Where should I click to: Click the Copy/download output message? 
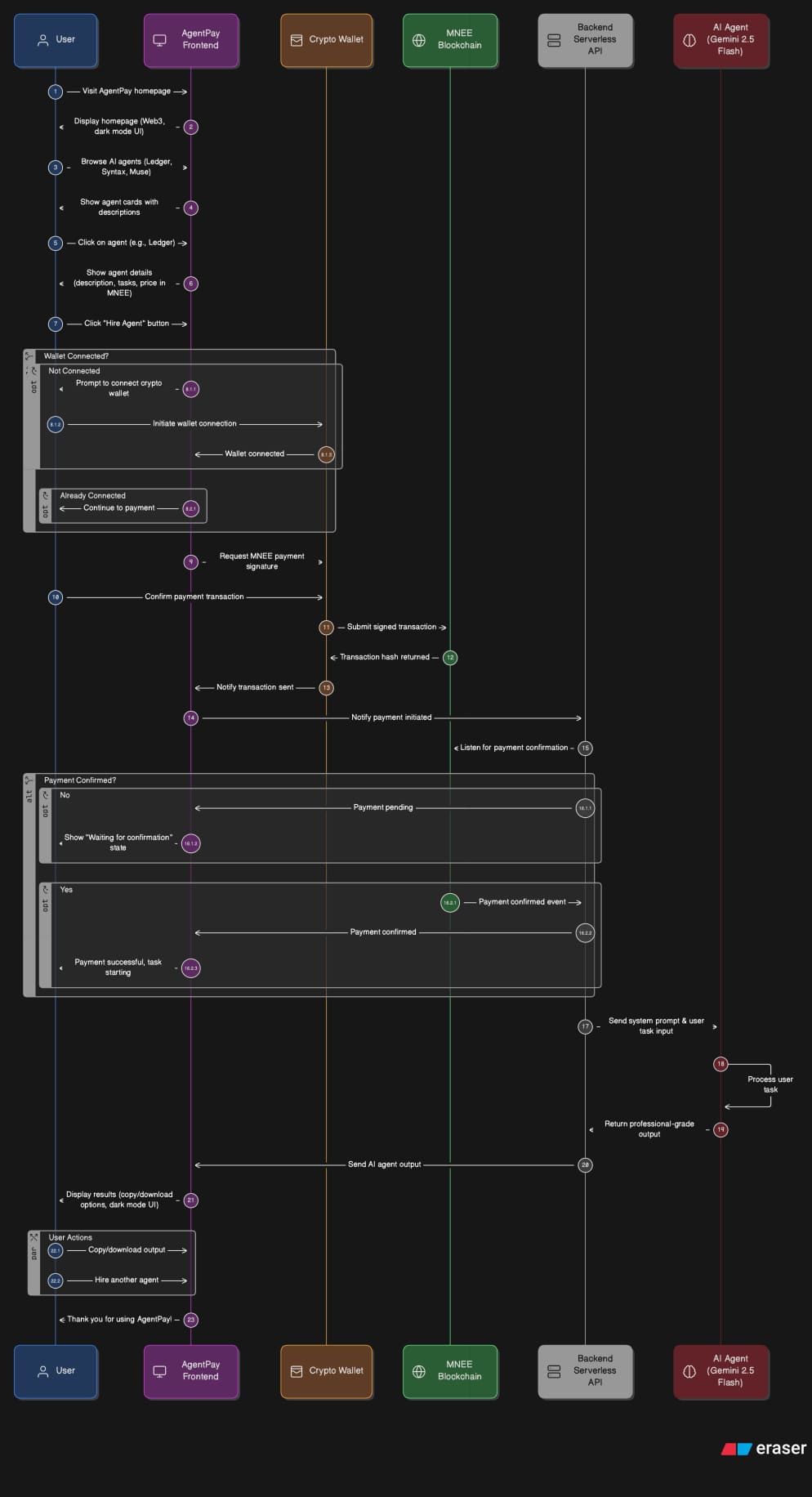[x=127, y=1250]
